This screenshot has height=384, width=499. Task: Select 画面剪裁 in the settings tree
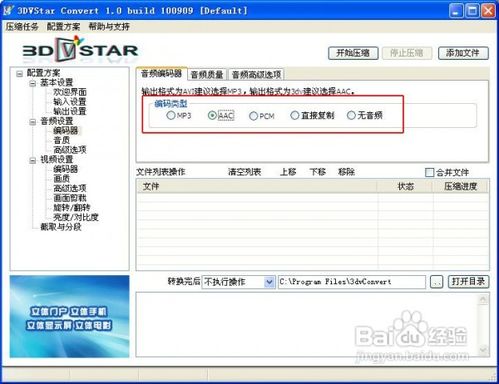click(x=70, y=198)
